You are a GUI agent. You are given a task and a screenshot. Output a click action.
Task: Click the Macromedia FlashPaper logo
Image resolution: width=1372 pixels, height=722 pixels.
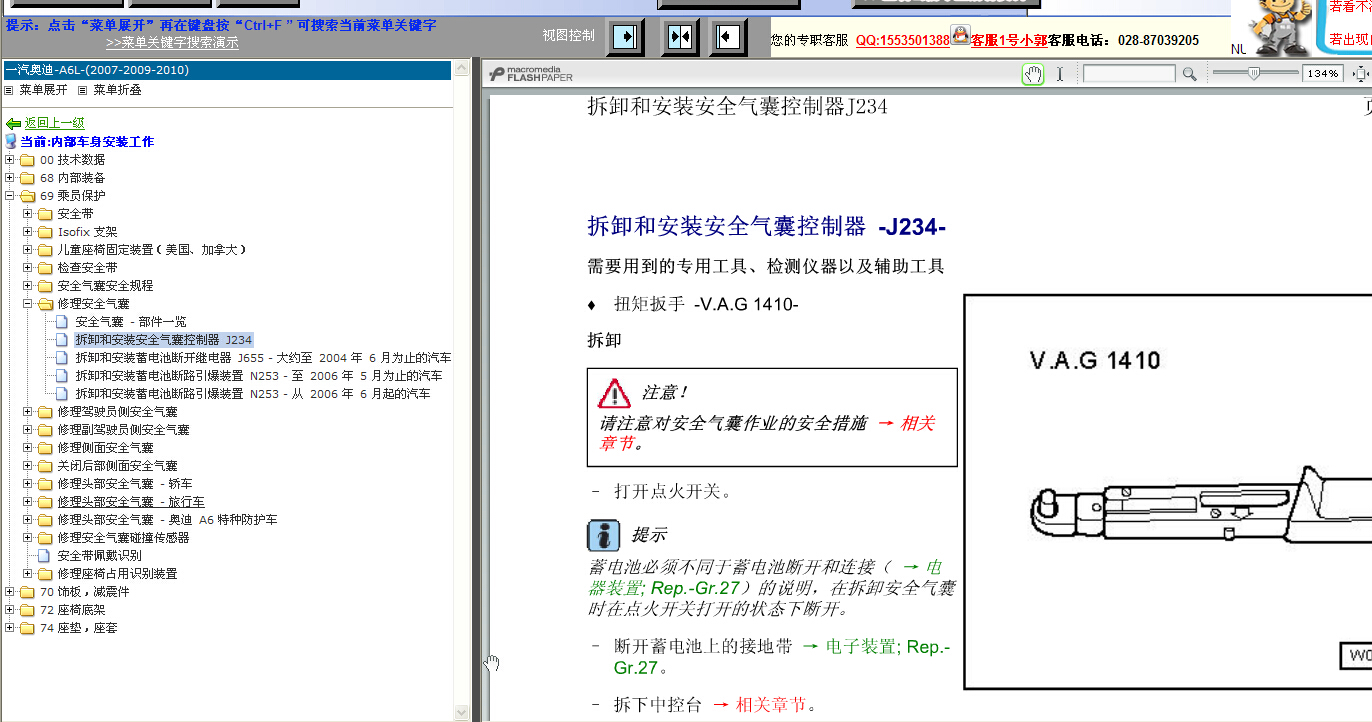coord(531,74)
